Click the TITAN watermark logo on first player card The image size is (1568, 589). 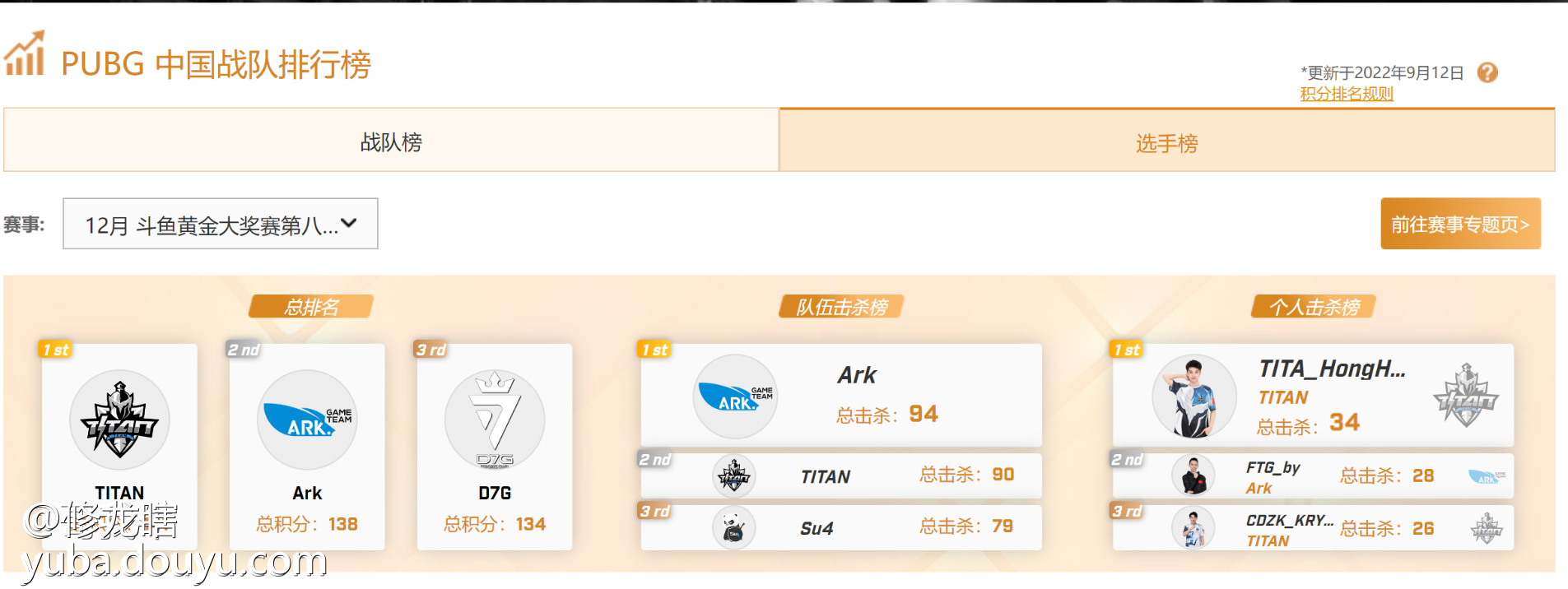click(1466, 395)
